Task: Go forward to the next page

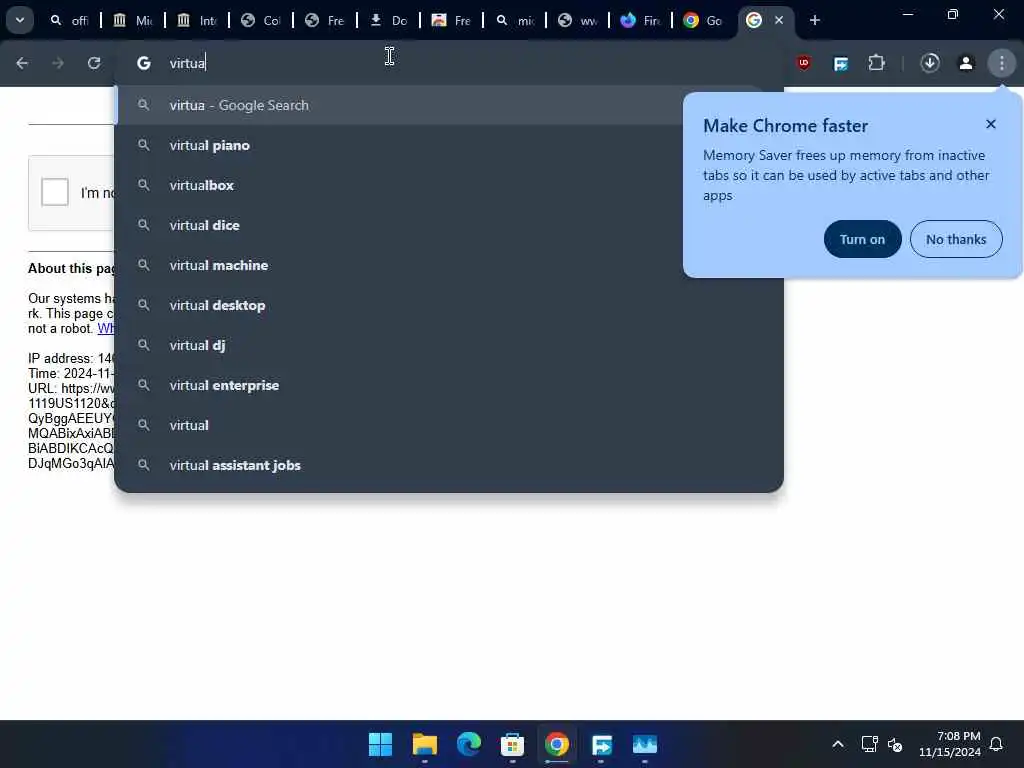Action: pyautogui.click(x=58, y=63)
